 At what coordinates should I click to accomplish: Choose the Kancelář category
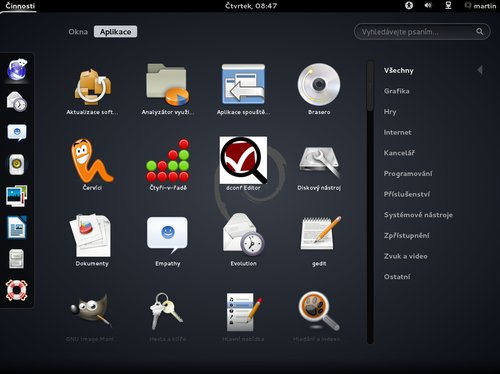point(399,153)
